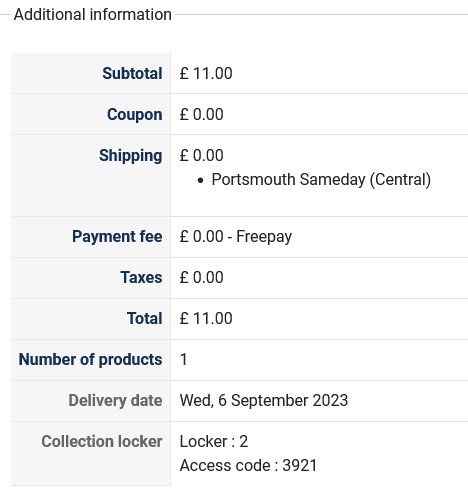Select the Delivery date label
The image size is (468, 493).
pyautogui.click(x=115, y=401)
